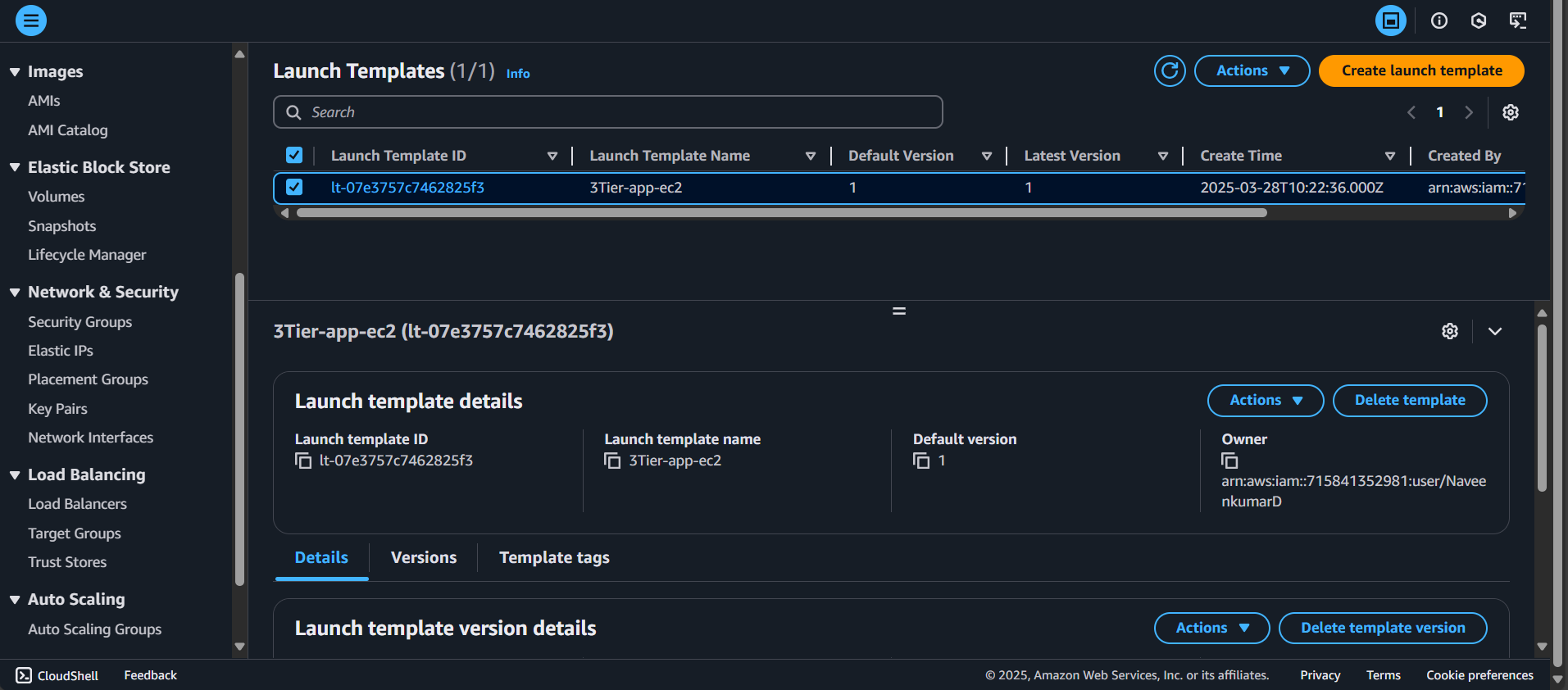The width and height of the screenshot is (1568, 690).
Task: Sort by Latest Version column
Action: pyautogui.click(x=1163, y=156)
